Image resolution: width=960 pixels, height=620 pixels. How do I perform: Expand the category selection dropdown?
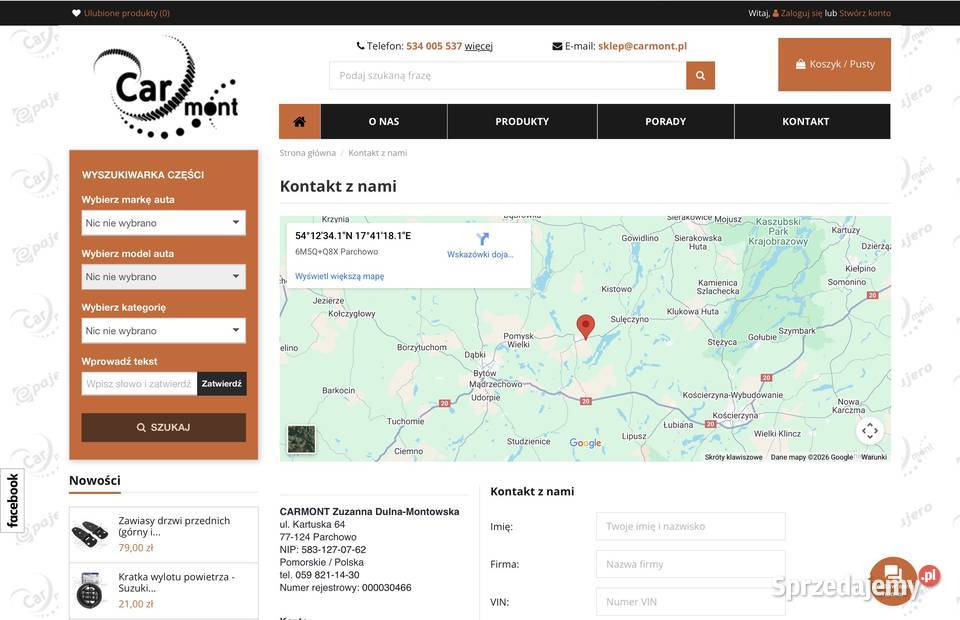point(163,331)
